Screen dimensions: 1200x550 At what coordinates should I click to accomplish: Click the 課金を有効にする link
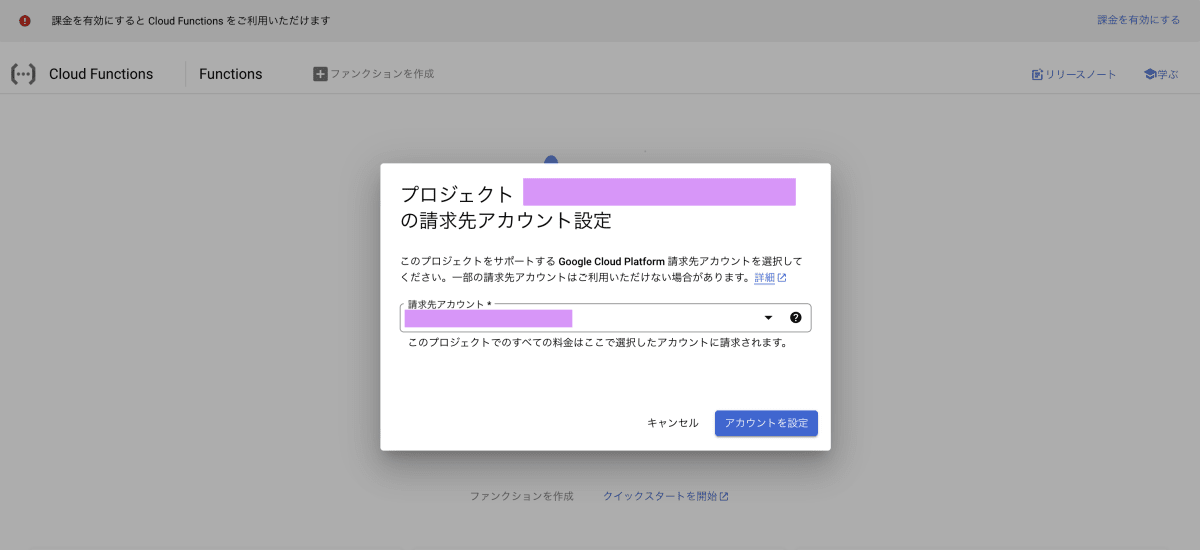1138,20
